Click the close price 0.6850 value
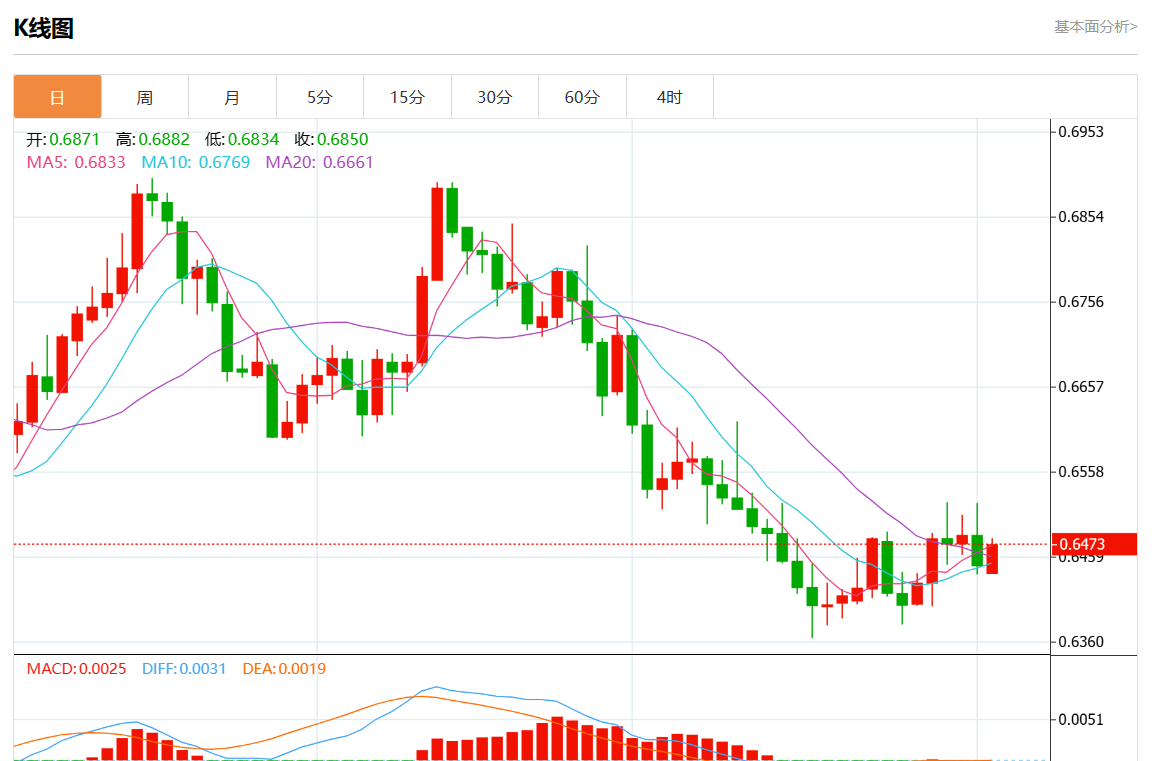Screen dimensions: 1161x761 click(343, 139)
